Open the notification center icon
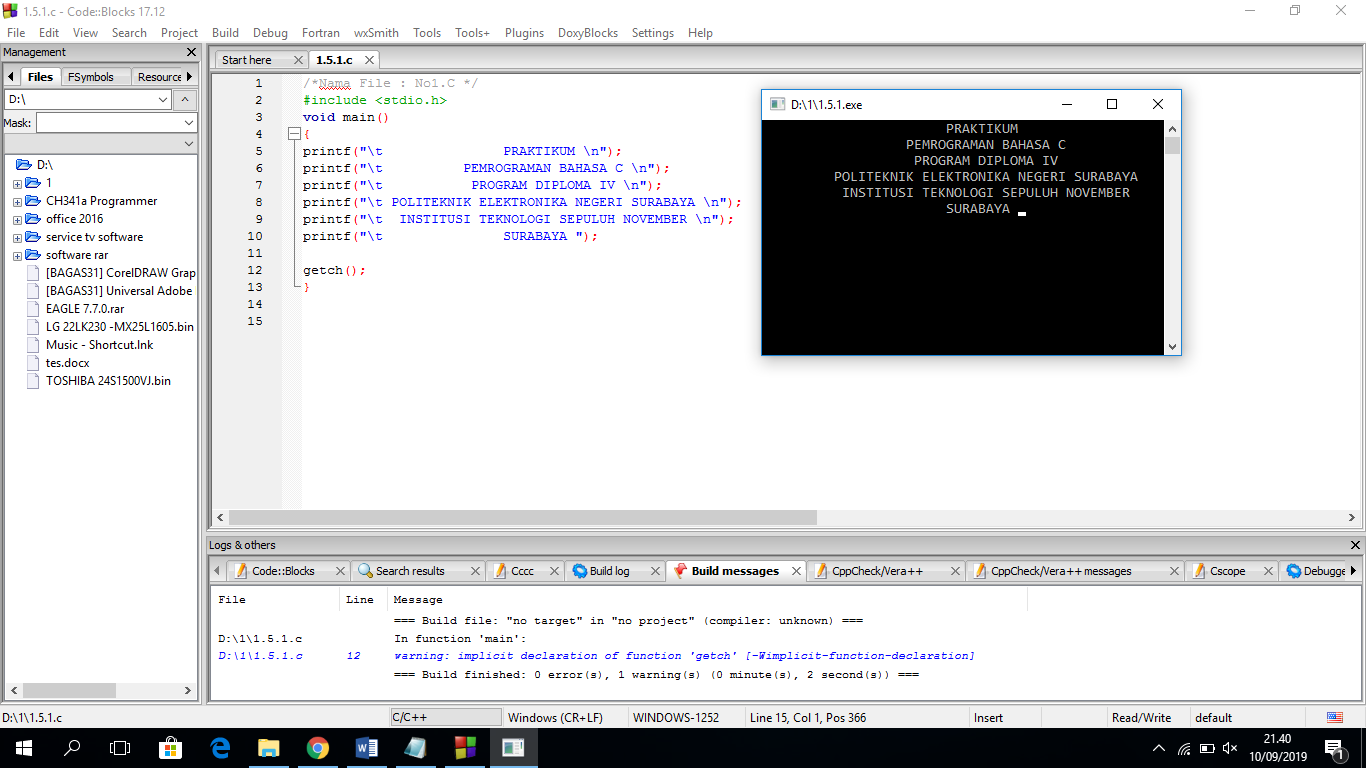 (x=1334, y=748)
